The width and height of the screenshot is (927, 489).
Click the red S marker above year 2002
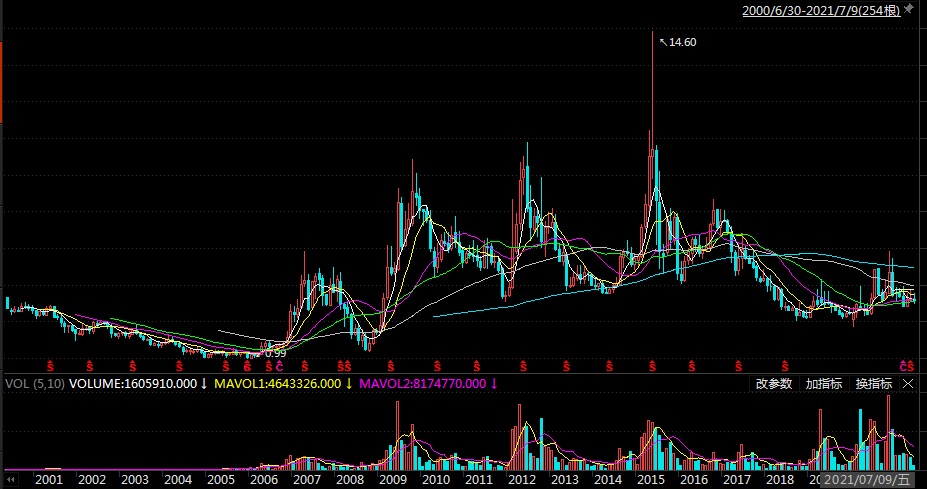[x=90, y=367]
